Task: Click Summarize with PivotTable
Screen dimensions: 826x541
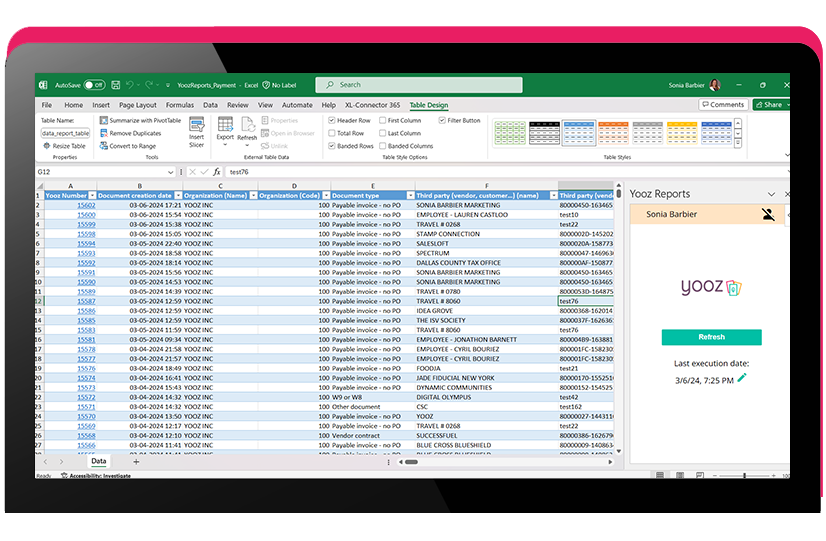Action: tap(140, 121)
